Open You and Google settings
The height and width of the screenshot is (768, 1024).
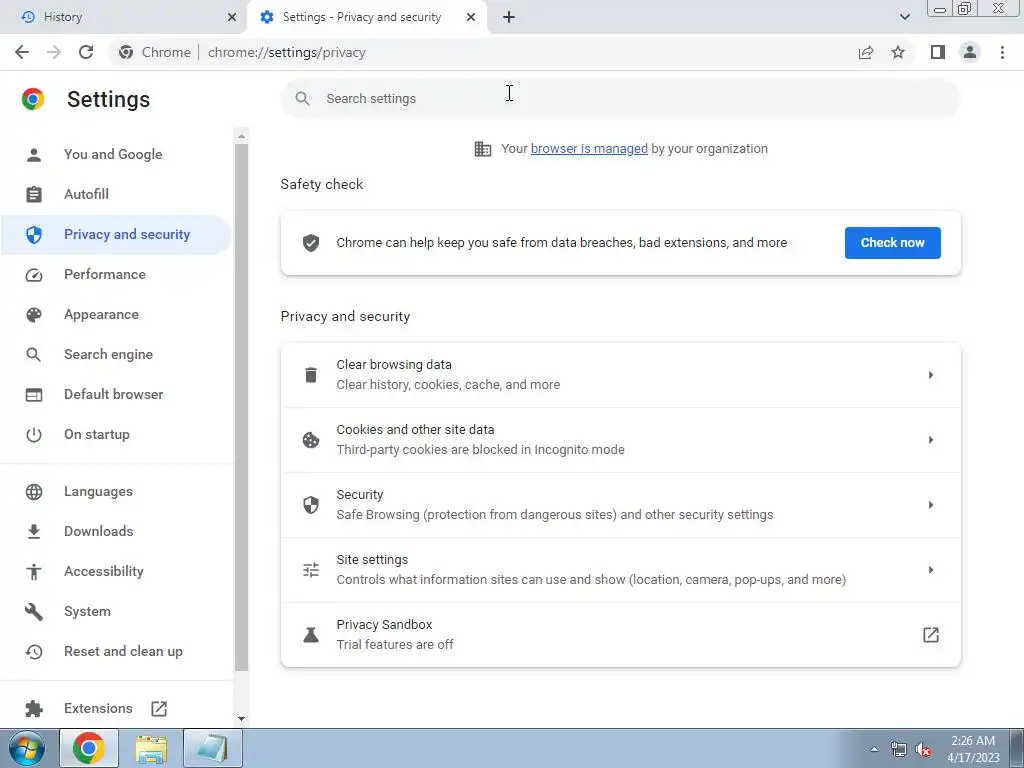pyautogui.click(x=116, y=155)
